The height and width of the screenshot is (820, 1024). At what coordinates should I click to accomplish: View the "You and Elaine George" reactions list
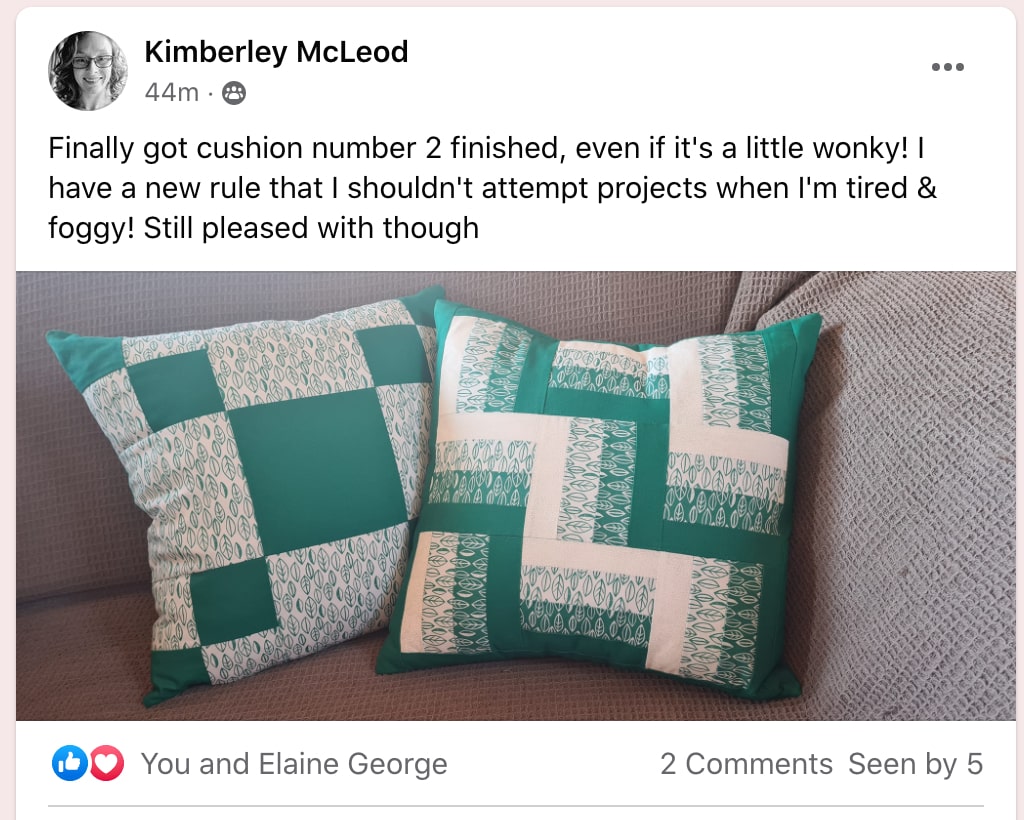pos(293,764)
